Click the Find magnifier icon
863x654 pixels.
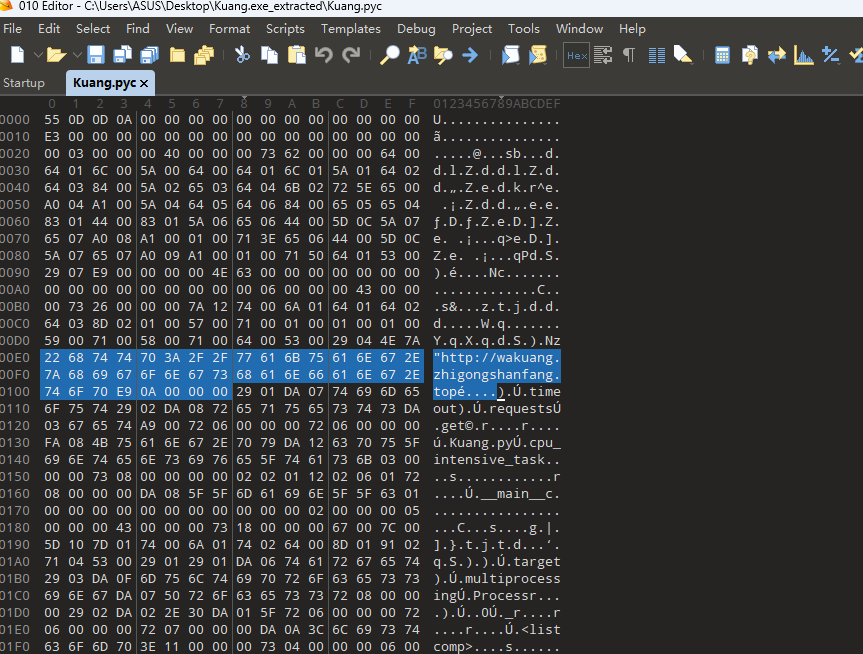click(390, 55)
